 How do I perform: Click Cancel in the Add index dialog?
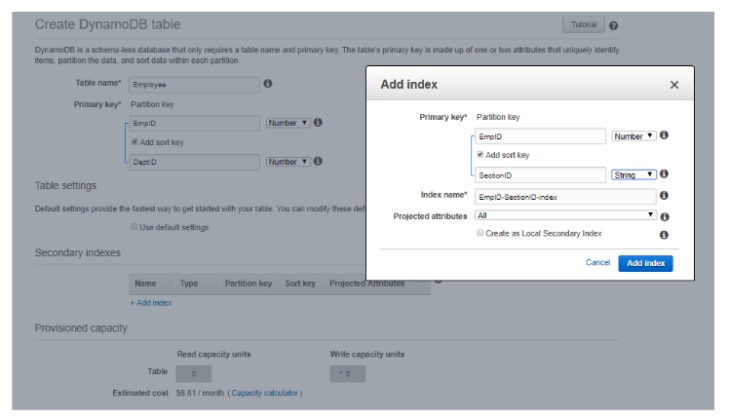click(x=597, y=263)
